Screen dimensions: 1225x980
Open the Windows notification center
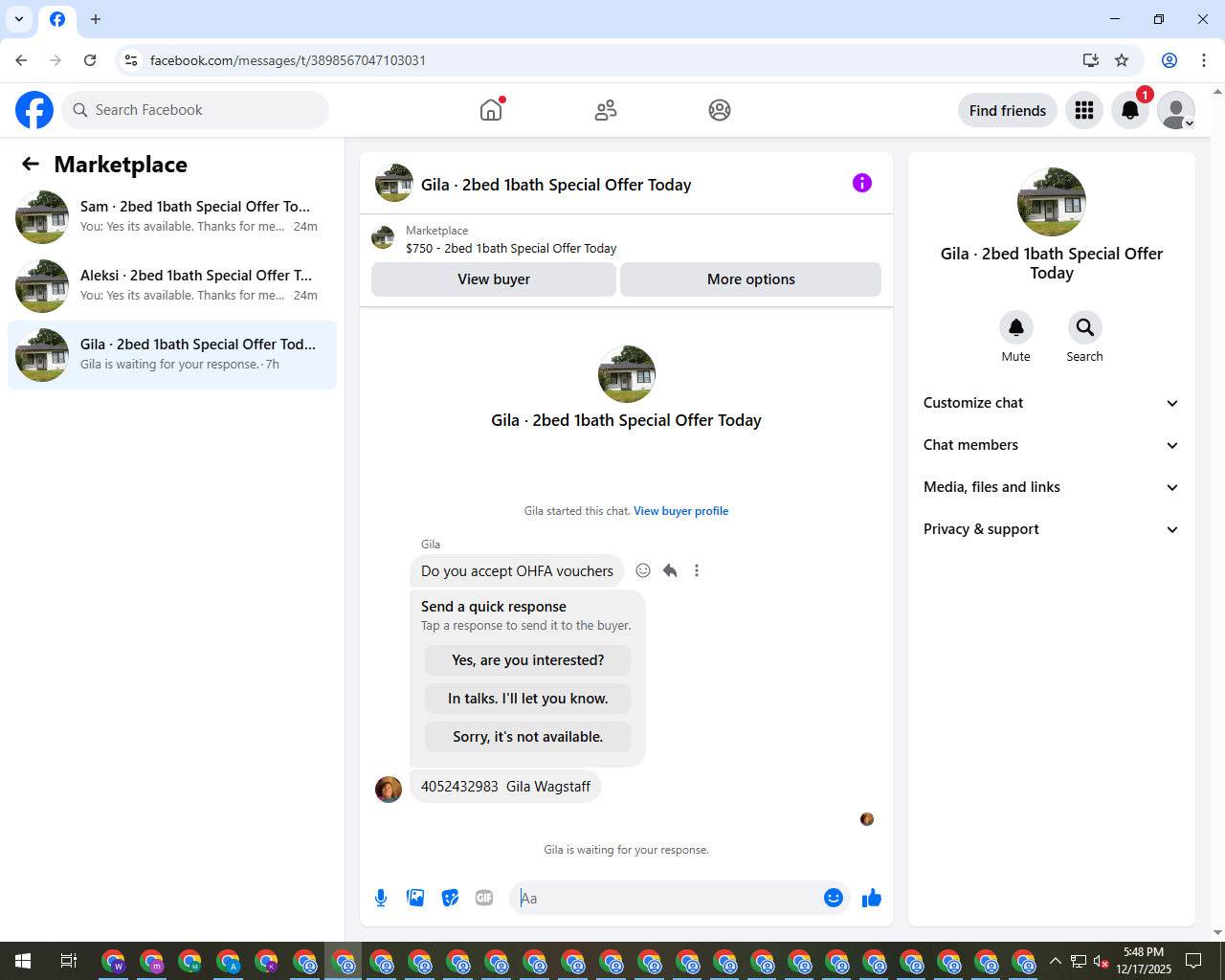pyautogui.click(x=1193, y=961)
